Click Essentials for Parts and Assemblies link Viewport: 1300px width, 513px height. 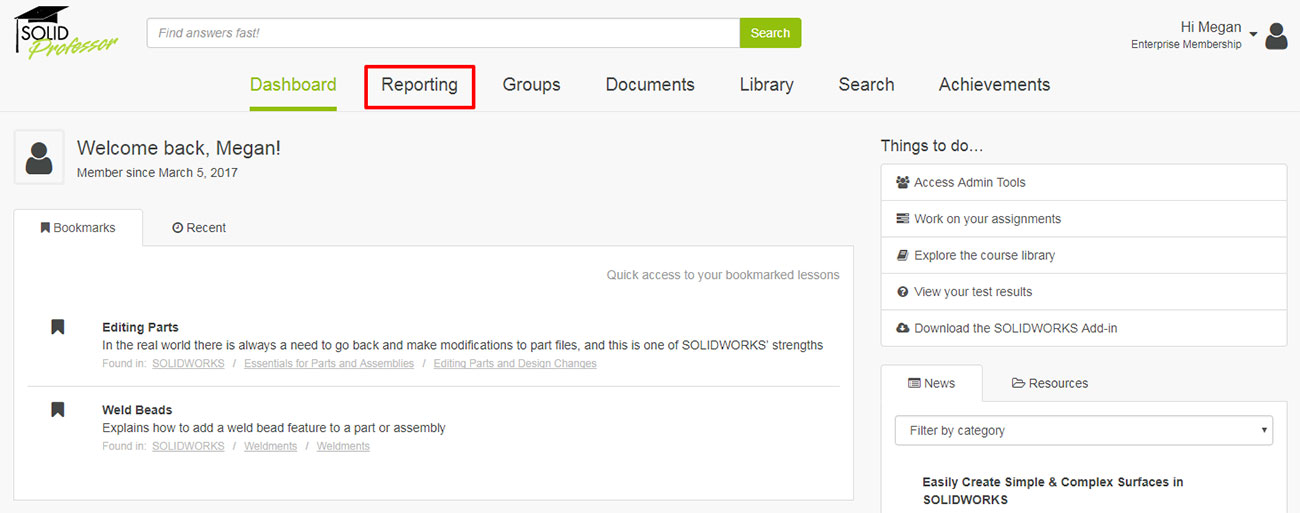click(329, 364)
